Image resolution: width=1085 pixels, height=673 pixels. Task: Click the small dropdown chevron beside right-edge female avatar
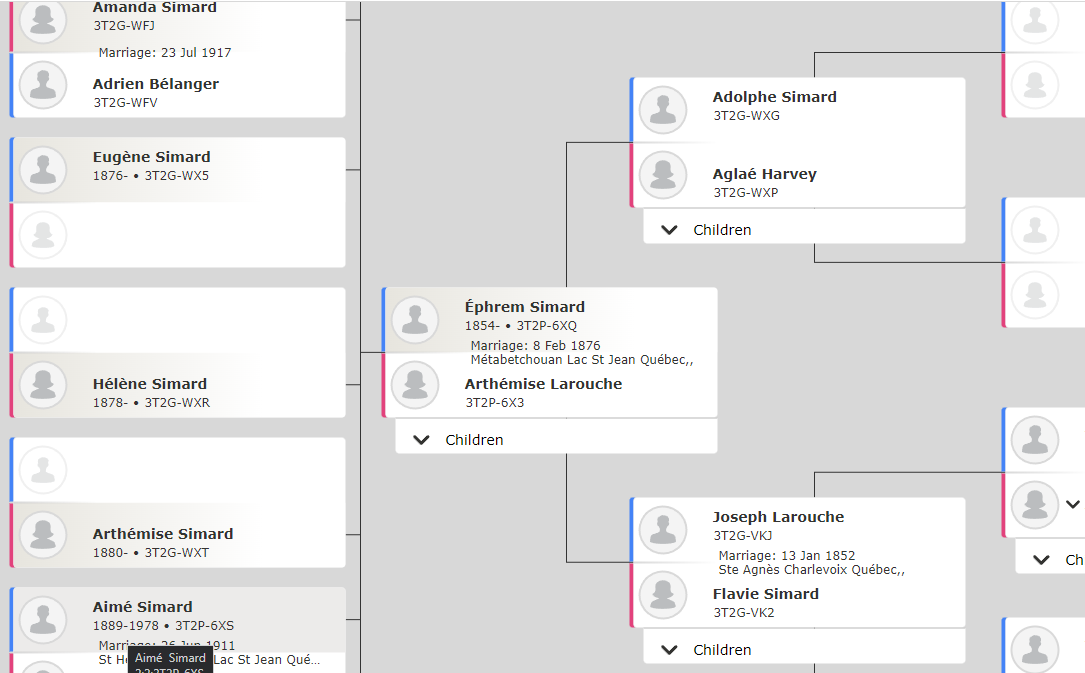pyautogui.click(x=1073, y=504)
